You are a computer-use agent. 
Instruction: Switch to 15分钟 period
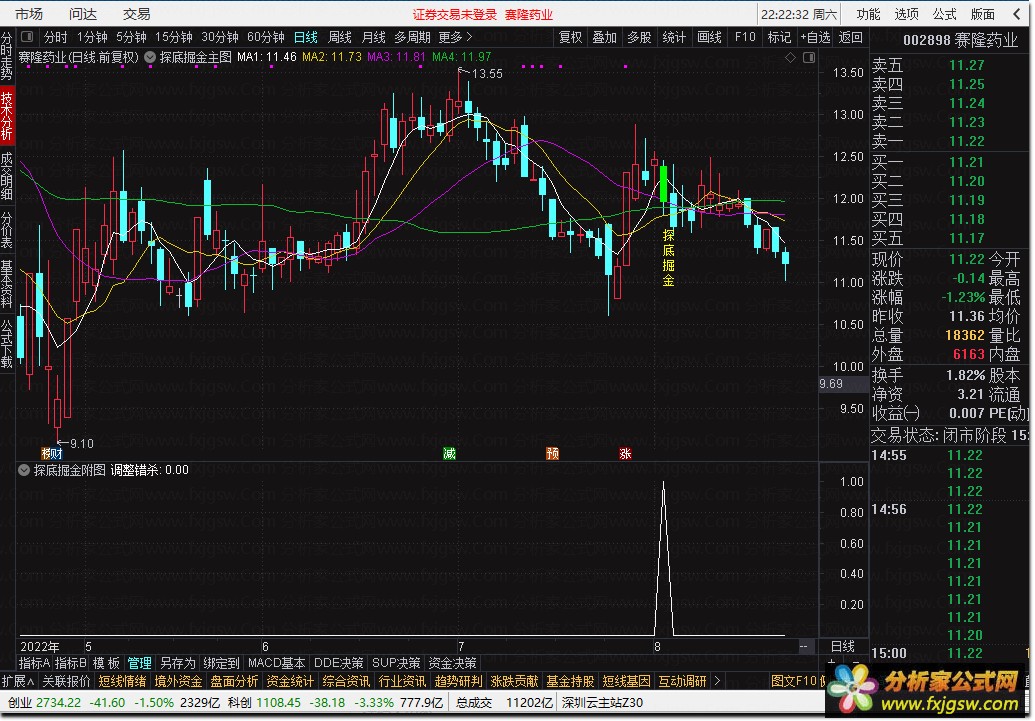click(x=174, y=38)
